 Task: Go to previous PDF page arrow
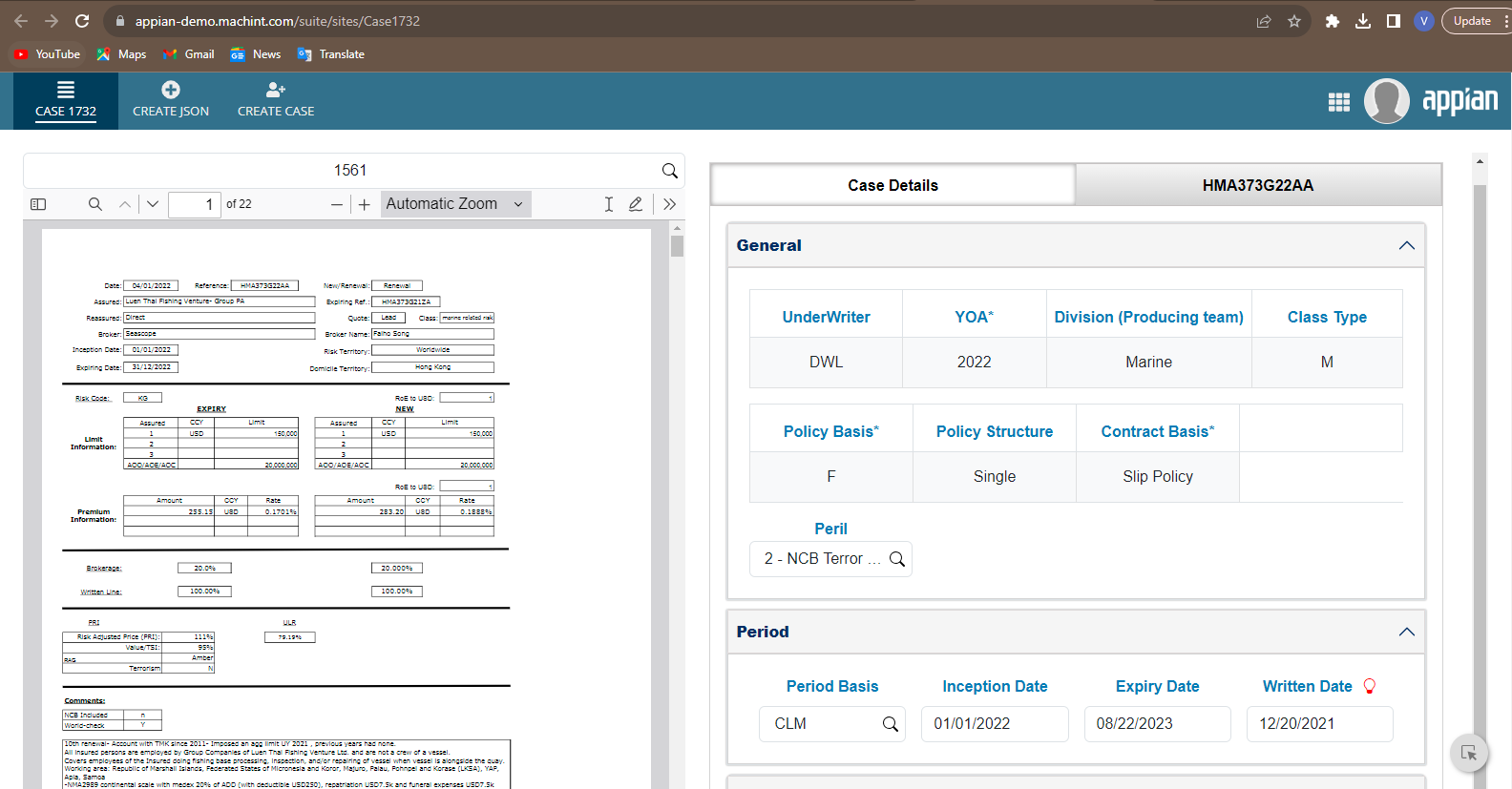(x=125, y=204)
